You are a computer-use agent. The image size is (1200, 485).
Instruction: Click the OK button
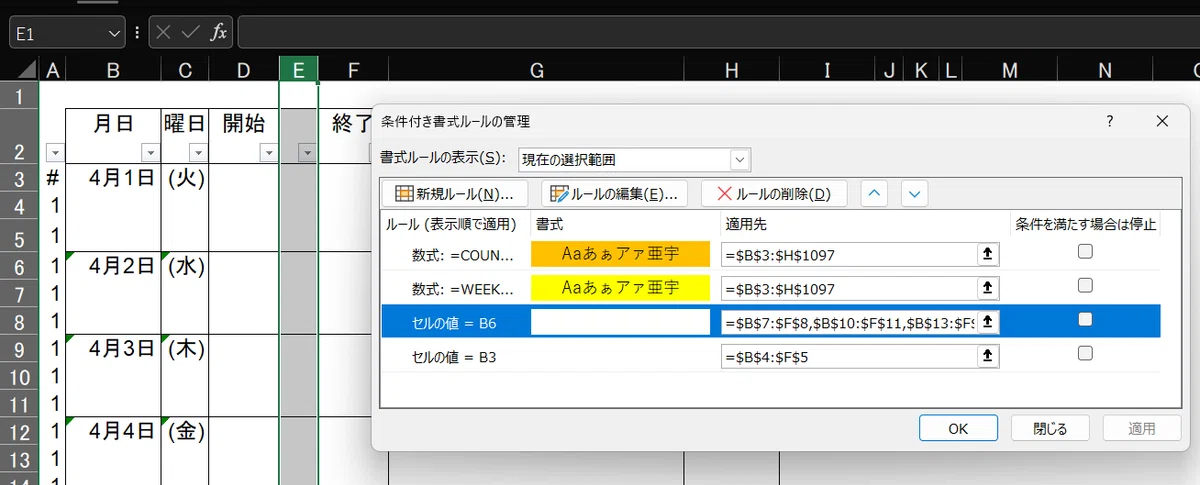[957, 428]
